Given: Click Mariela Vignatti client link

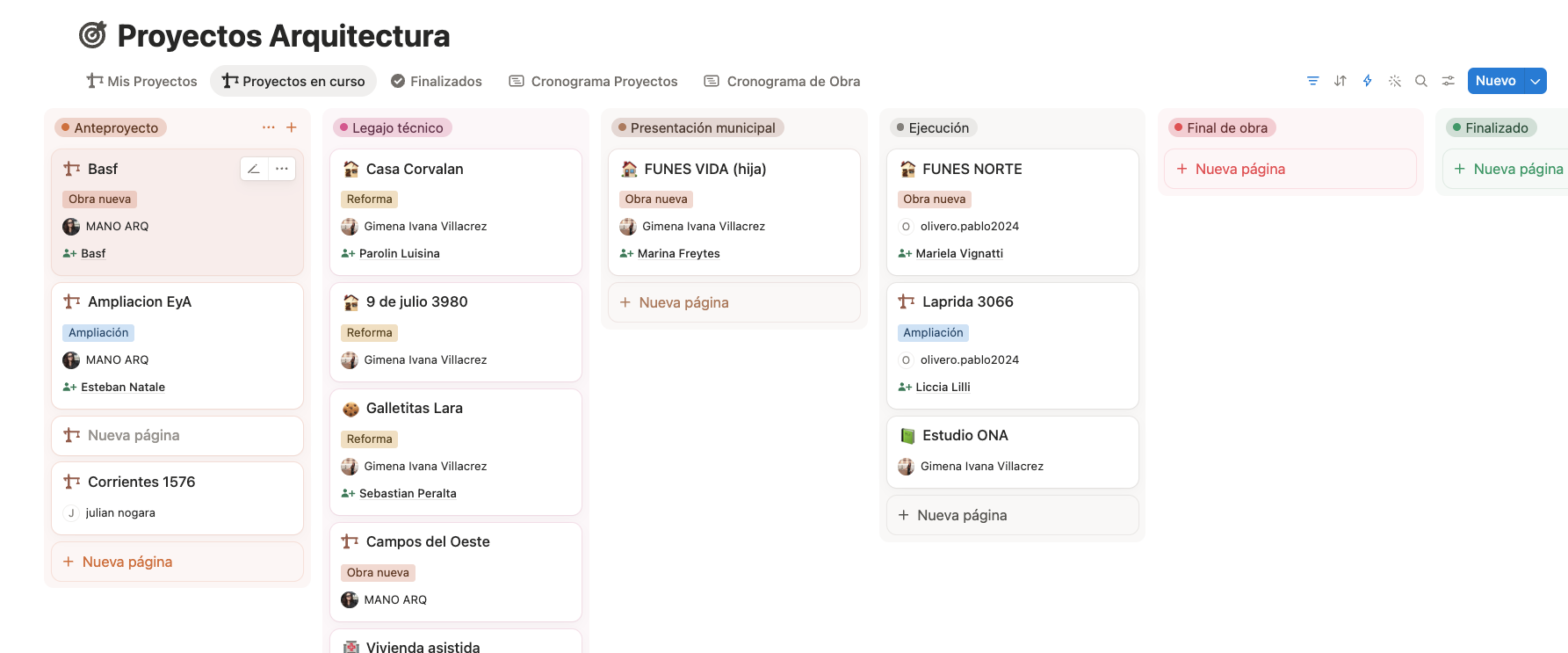Looking at the screenshot, I should (959, 253).
